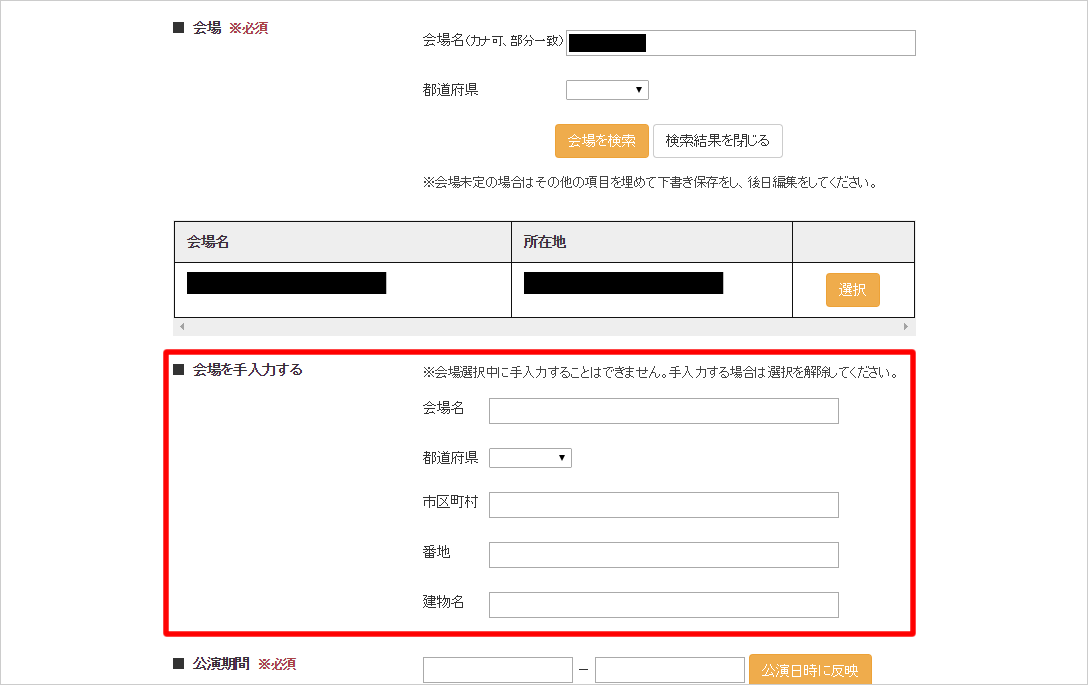Click the 番地 input box
This screenshot has height=685, width=1088.
[x=663, y=555]
